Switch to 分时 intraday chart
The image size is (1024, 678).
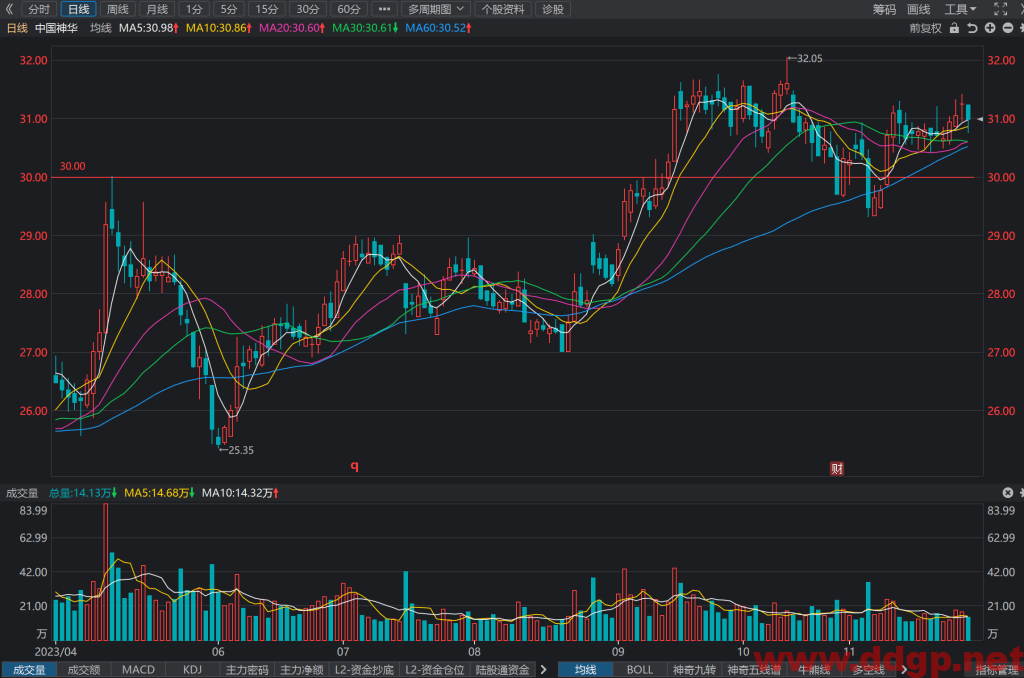point(39,9)
